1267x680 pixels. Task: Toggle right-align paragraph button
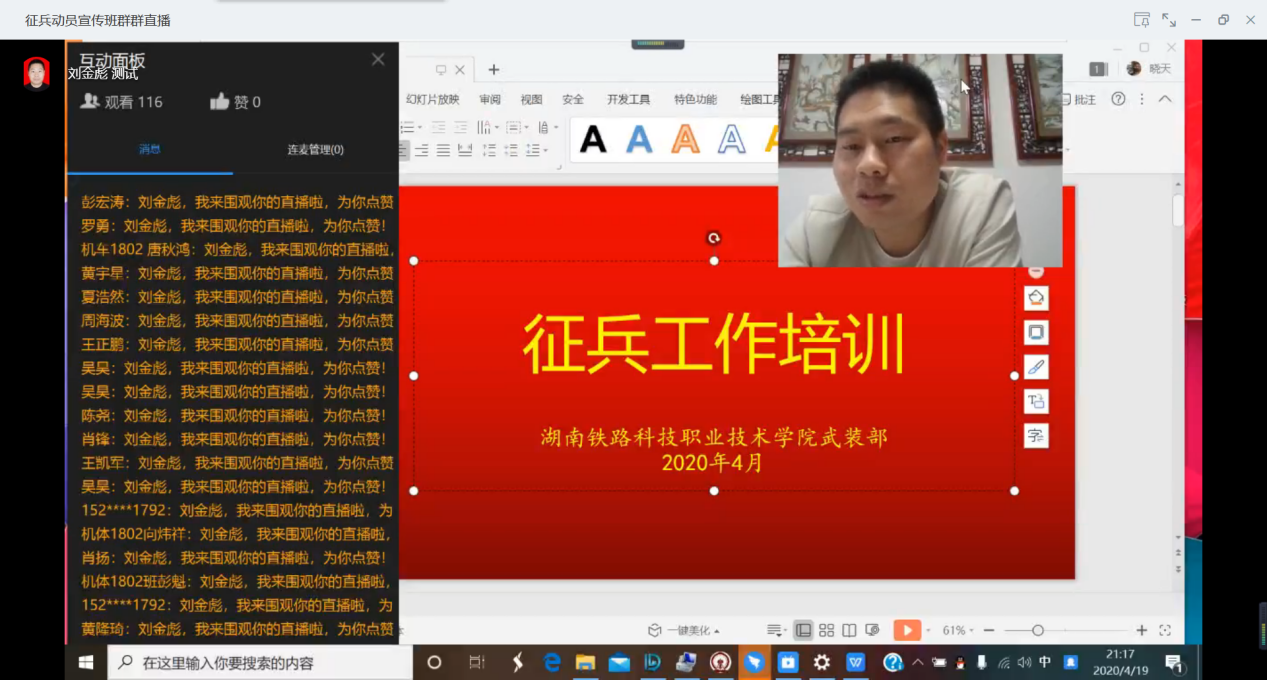coord(422,151)
